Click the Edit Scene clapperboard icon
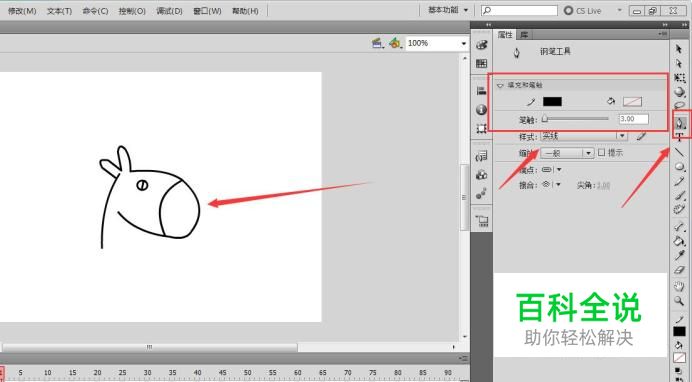 pos(378,43)
